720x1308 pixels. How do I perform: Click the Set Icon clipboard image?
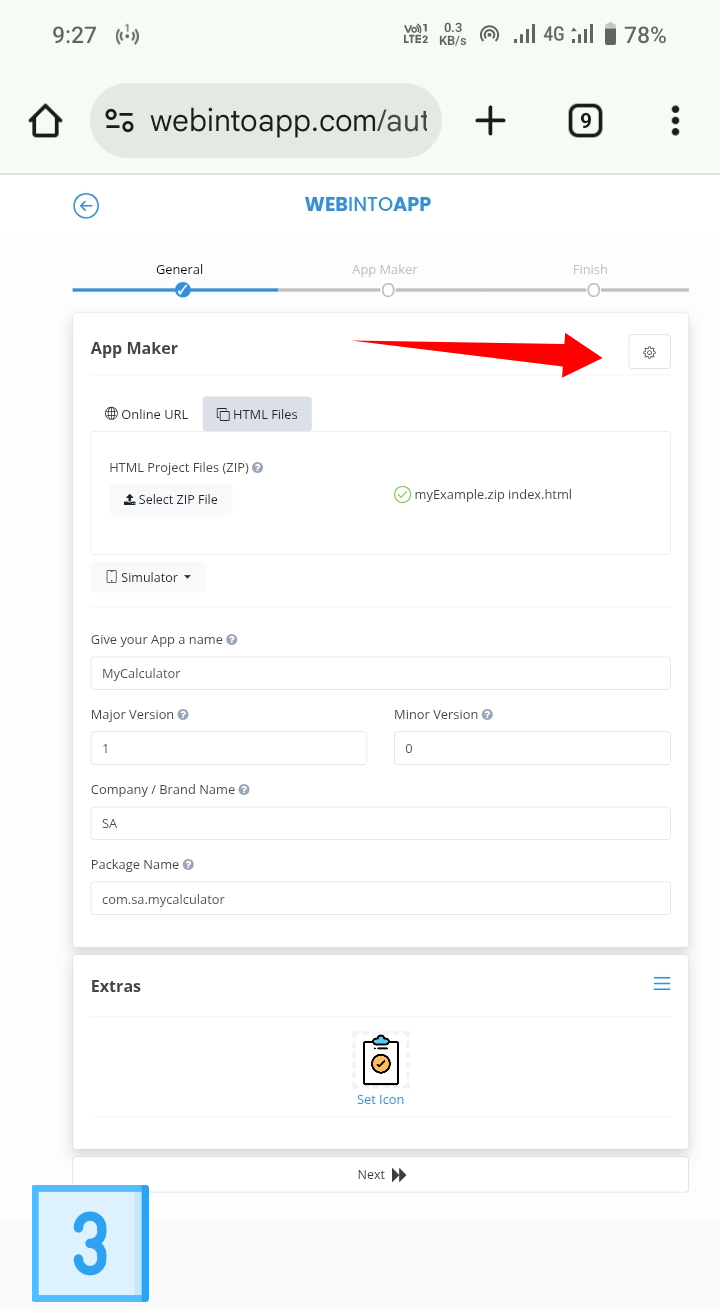pyautogui.click(x=380, y=1061)
